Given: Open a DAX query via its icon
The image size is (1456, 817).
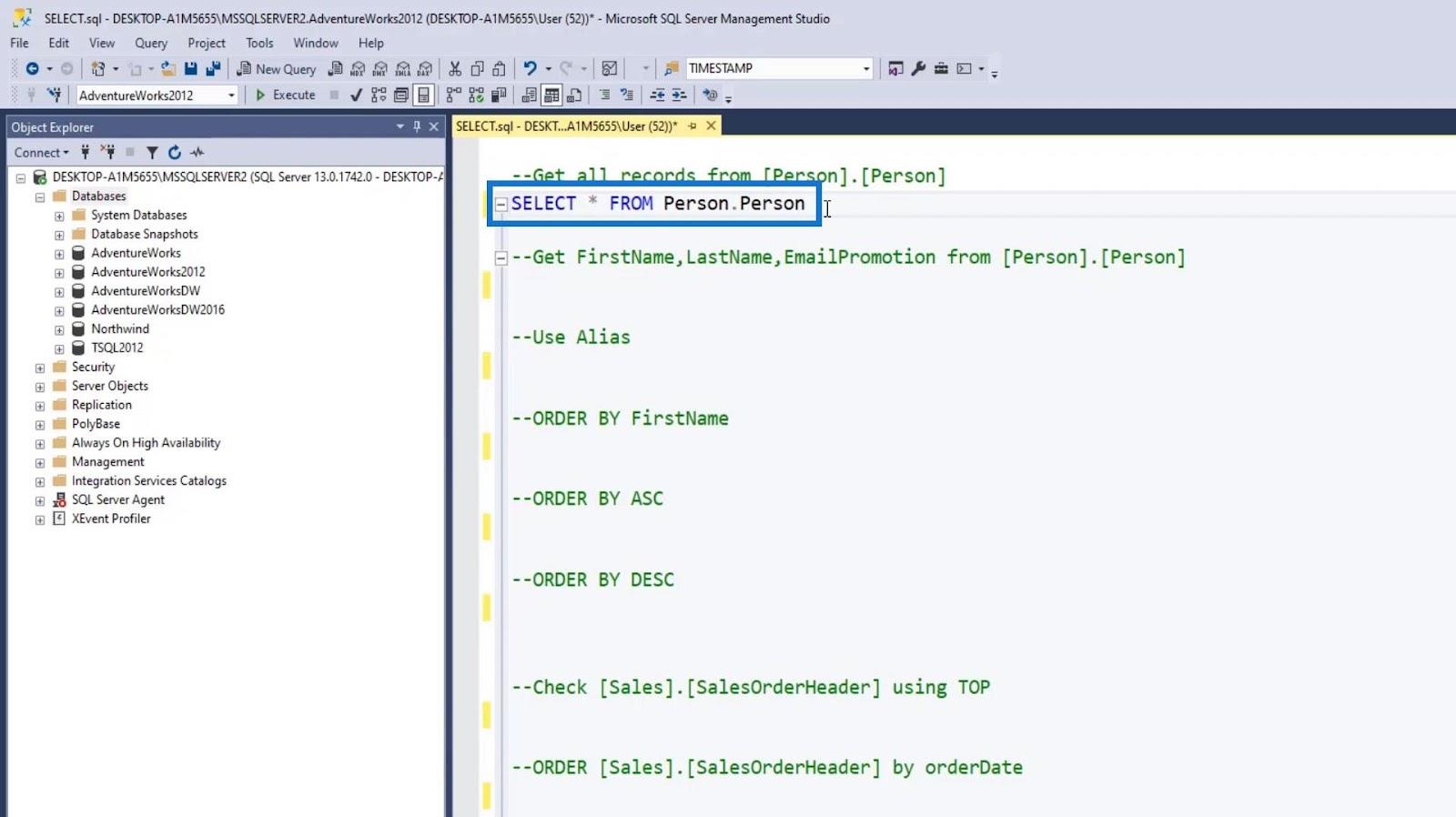Looking at the screenshot, I should pyautogui.click(x=425, y=68).
